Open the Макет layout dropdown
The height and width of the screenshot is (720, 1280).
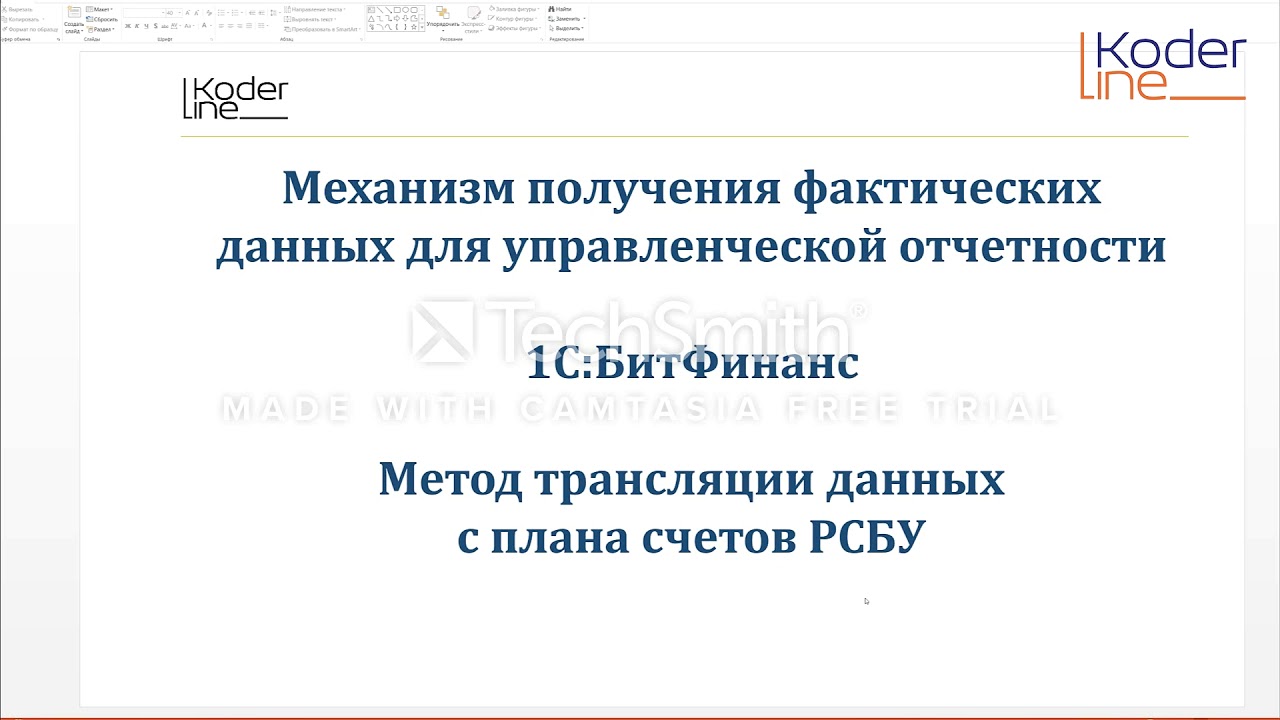tap(99, 10)
